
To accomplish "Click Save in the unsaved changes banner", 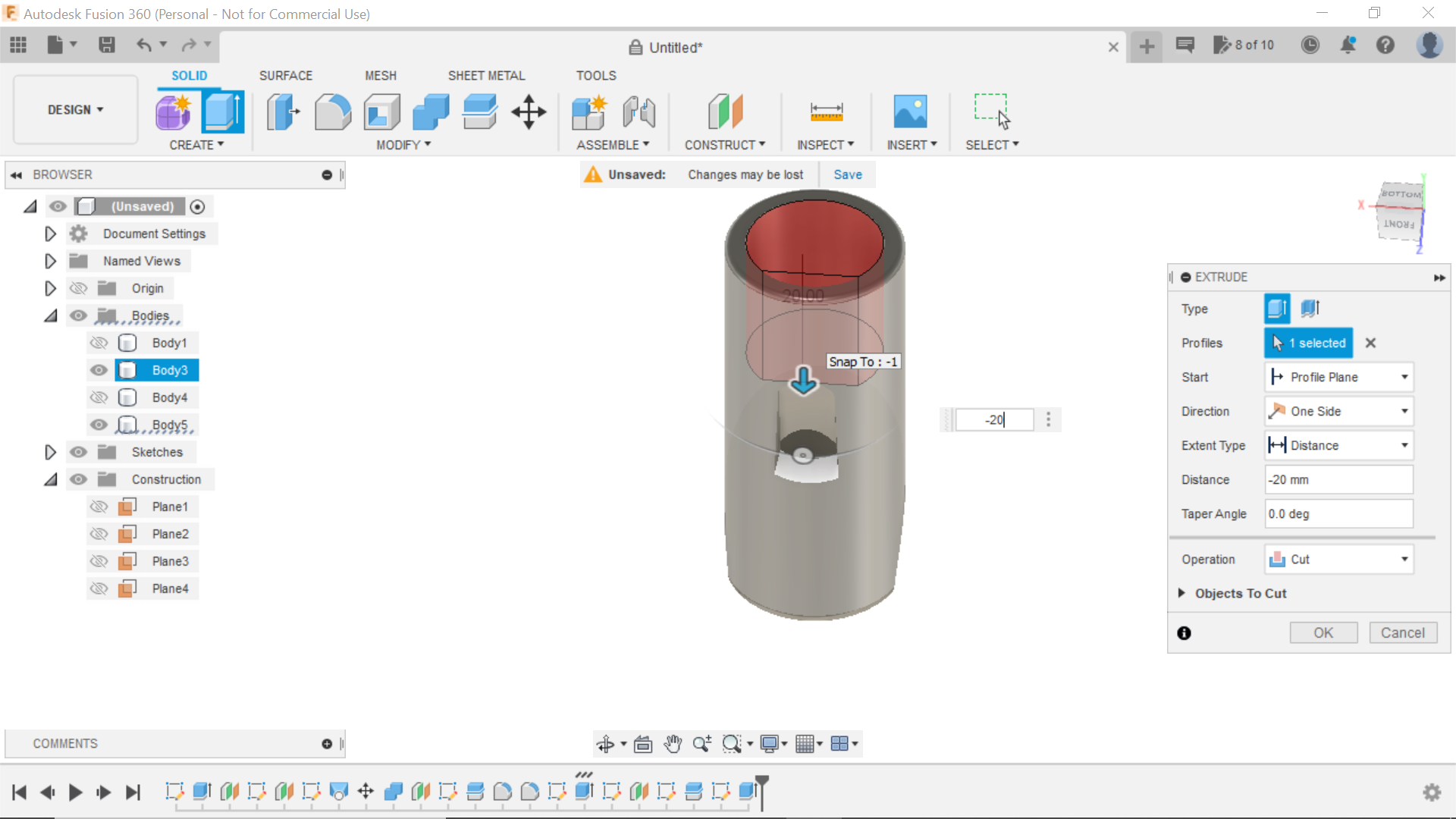I will coord(847,174).
